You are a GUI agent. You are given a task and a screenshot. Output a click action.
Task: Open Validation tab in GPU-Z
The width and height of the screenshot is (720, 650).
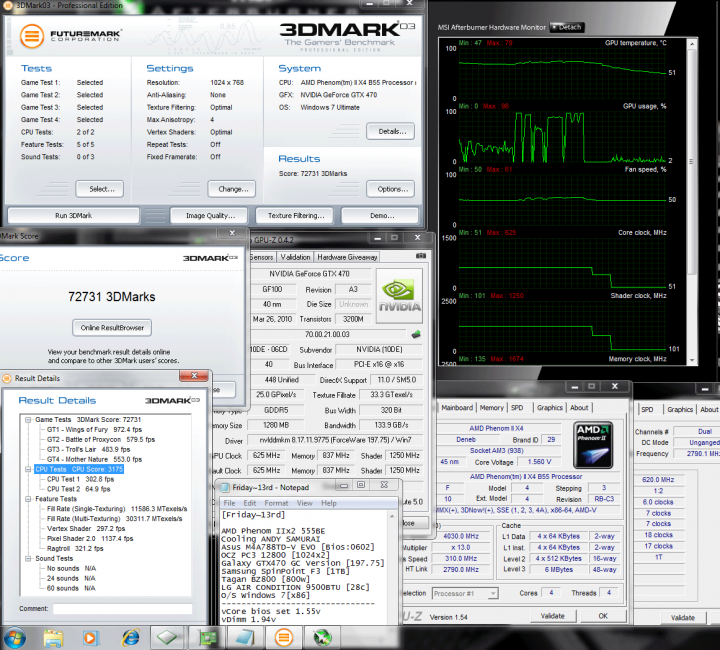coord(295,257)
